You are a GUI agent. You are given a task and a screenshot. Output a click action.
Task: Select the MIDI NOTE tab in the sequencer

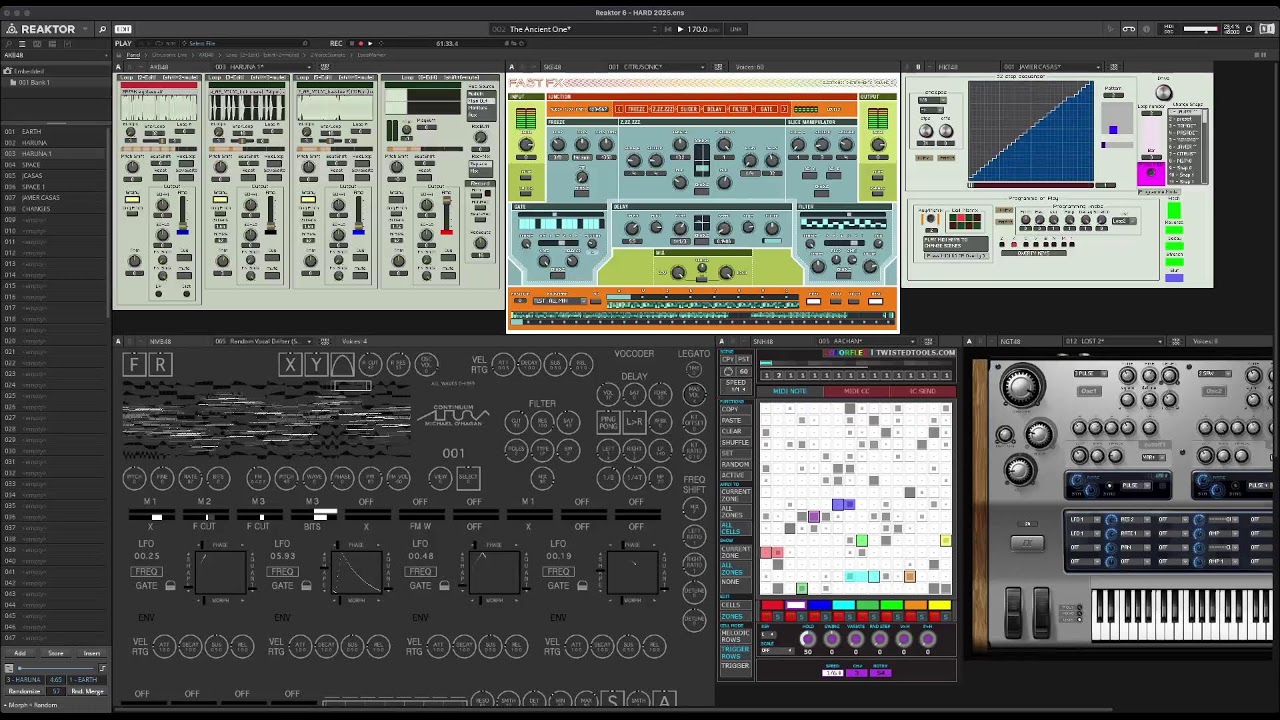790,391
